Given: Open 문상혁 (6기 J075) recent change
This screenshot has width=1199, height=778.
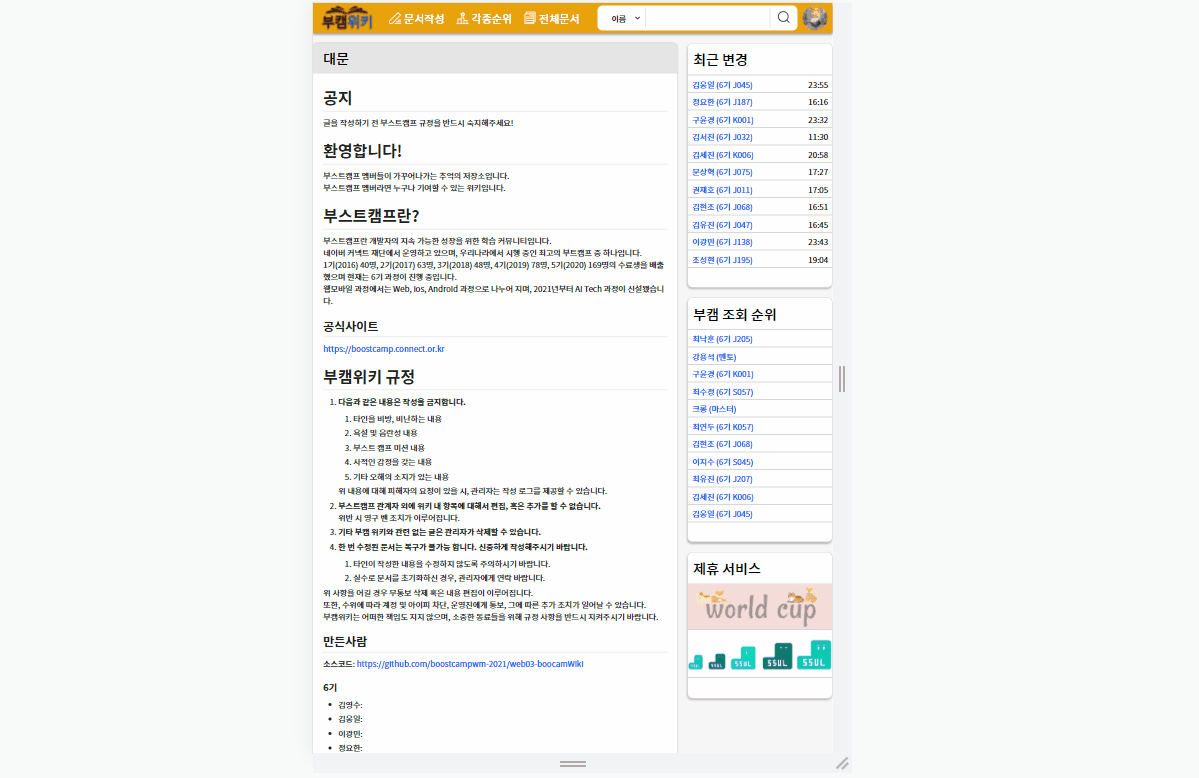Looking at the screenshot, I should (x=722, y=172).
